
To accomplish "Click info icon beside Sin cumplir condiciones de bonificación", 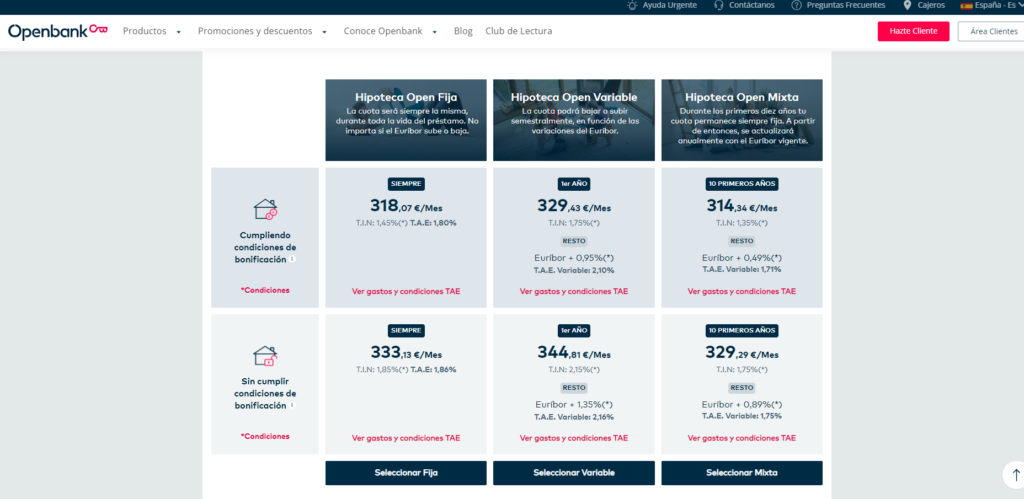I will (x=292, y=406).
